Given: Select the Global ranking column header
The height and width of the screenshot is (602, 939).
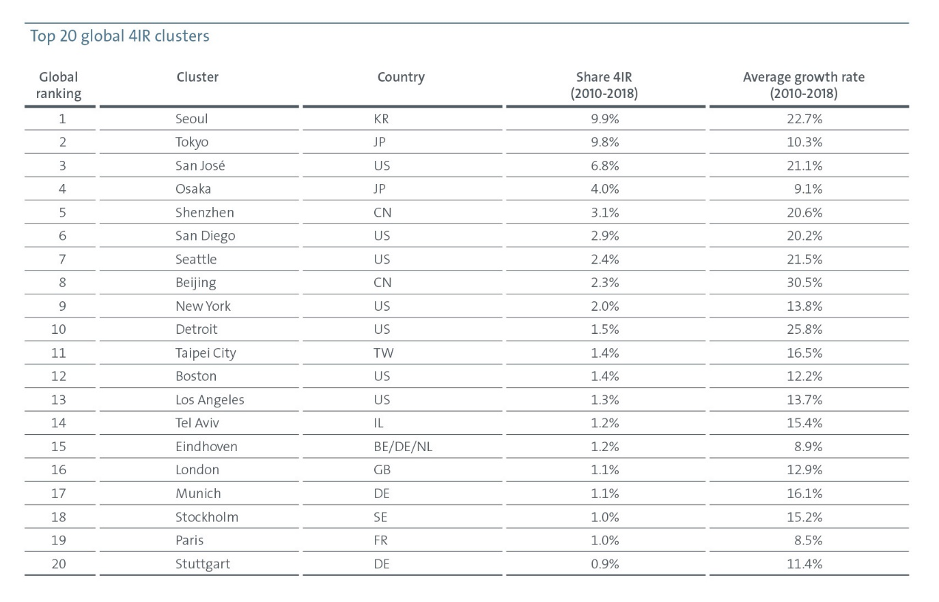Looking at the screenshot, I should (58, 85).
